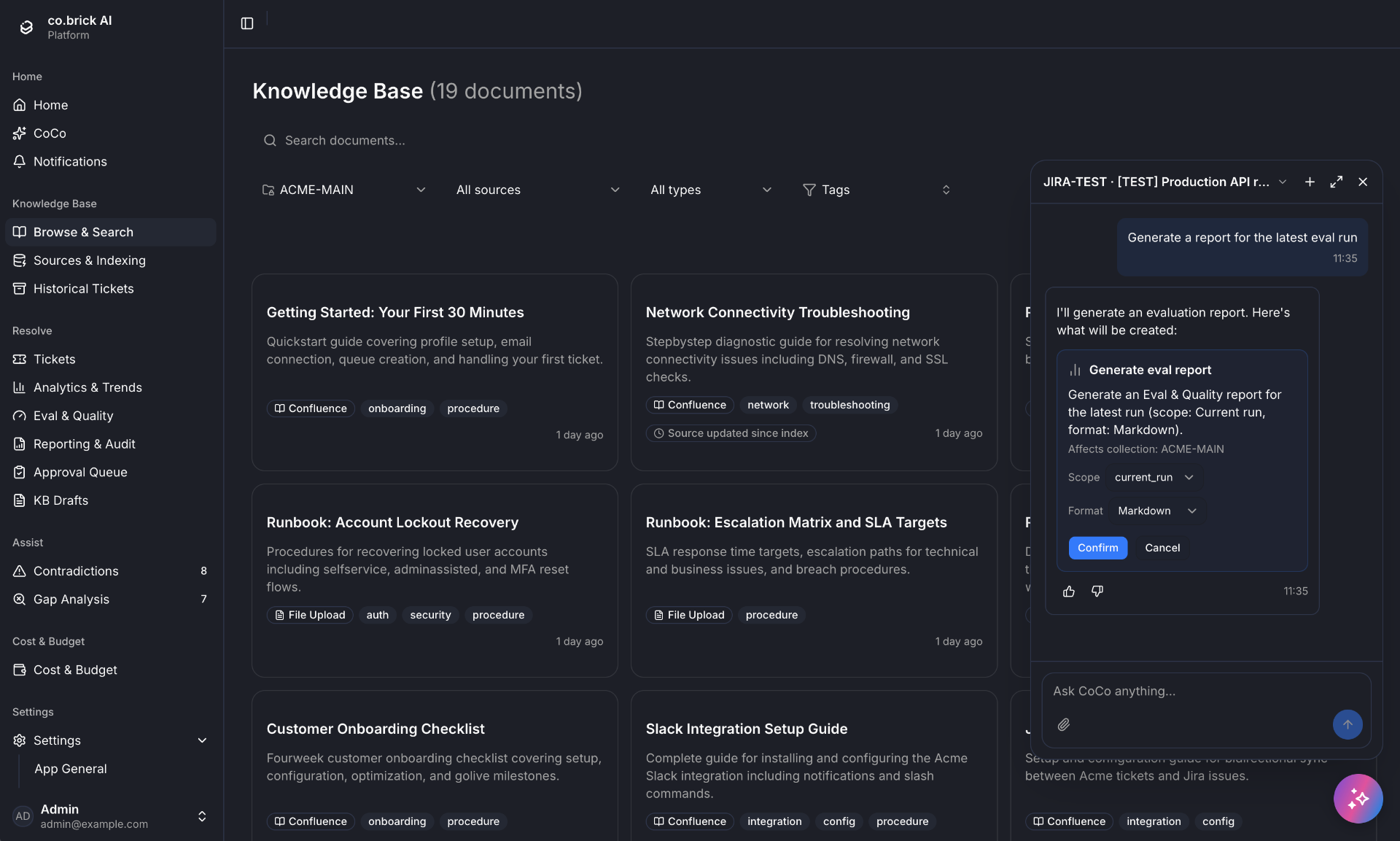
Task: Click the config tag on Slack Integration card
Action: 839,821
